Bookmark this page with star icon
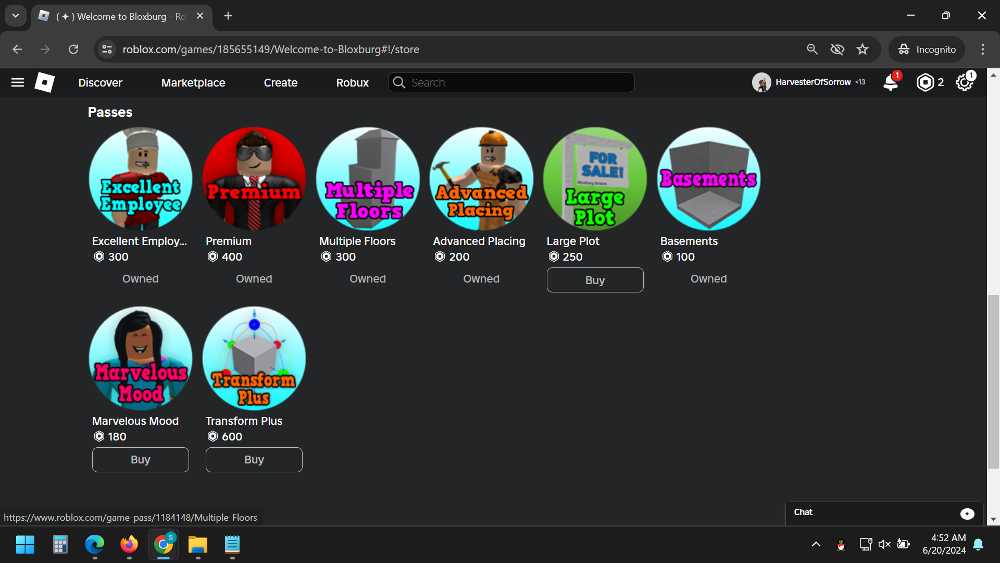The image size is (1000, 563). coord(862,49)
